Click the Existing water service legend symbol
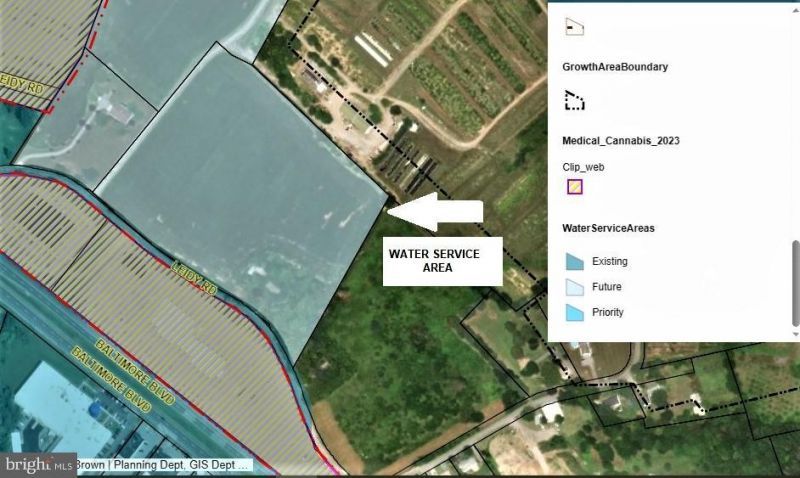The image size is (800, 478). point(574,261)
